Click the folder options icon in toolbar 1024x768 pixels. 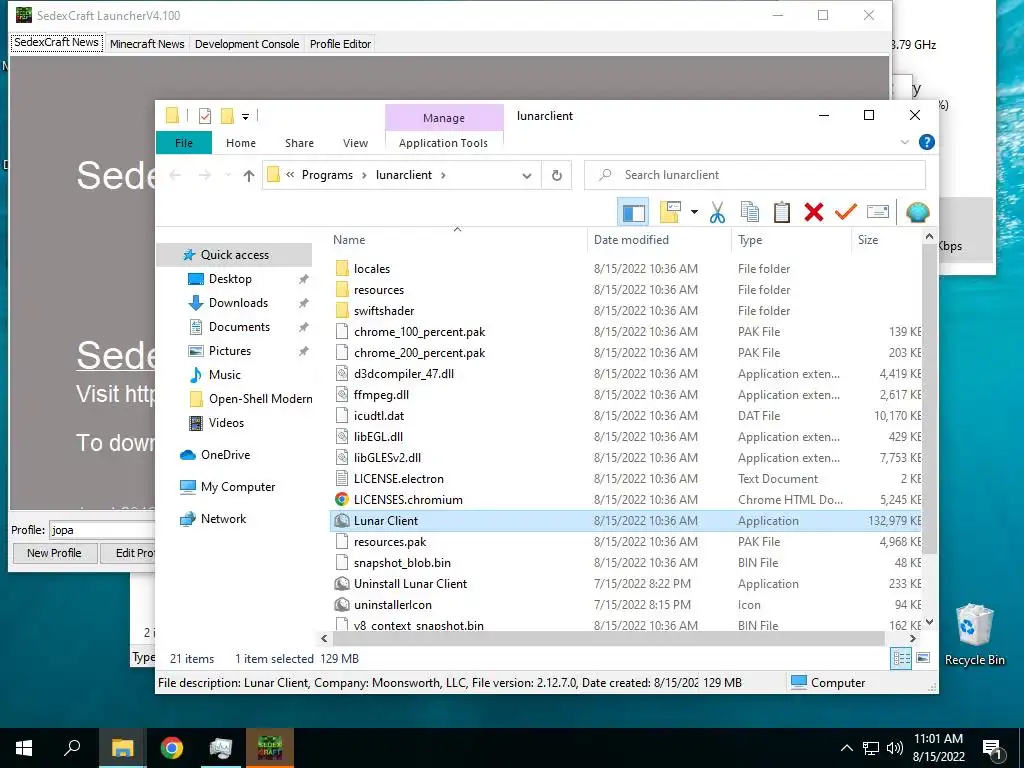tap(671, 212)
